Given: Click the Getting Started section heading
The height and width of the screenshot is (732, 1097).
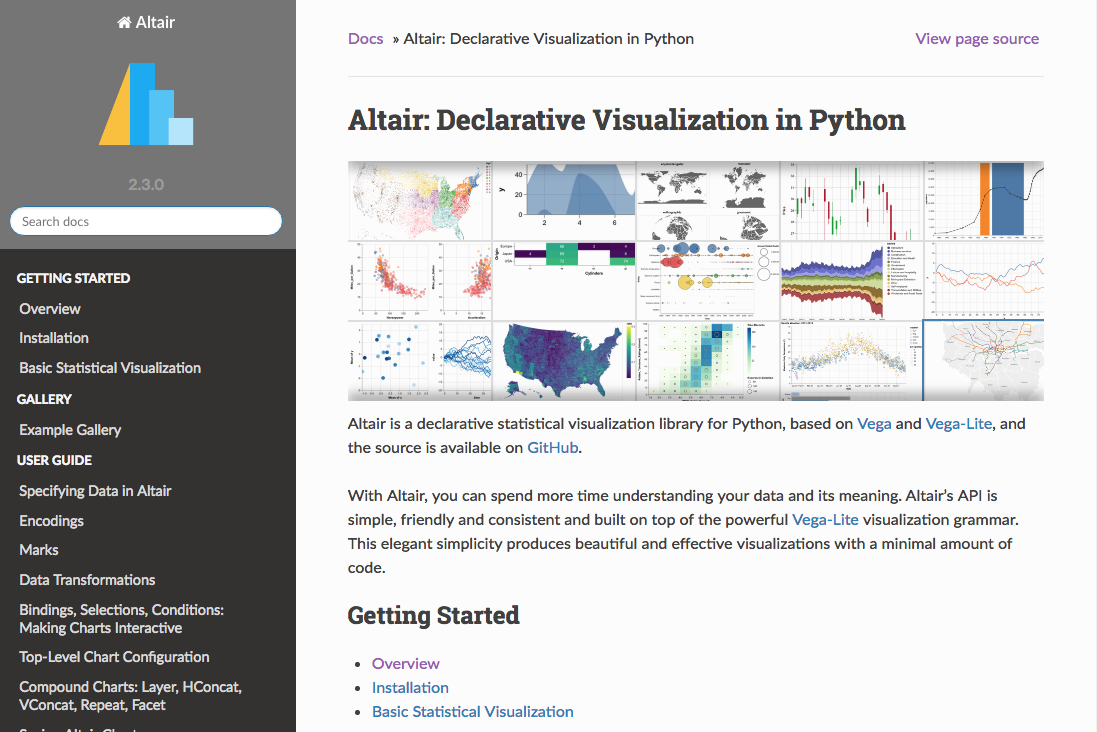Looking at the screenshot, I should click(434, 616).
